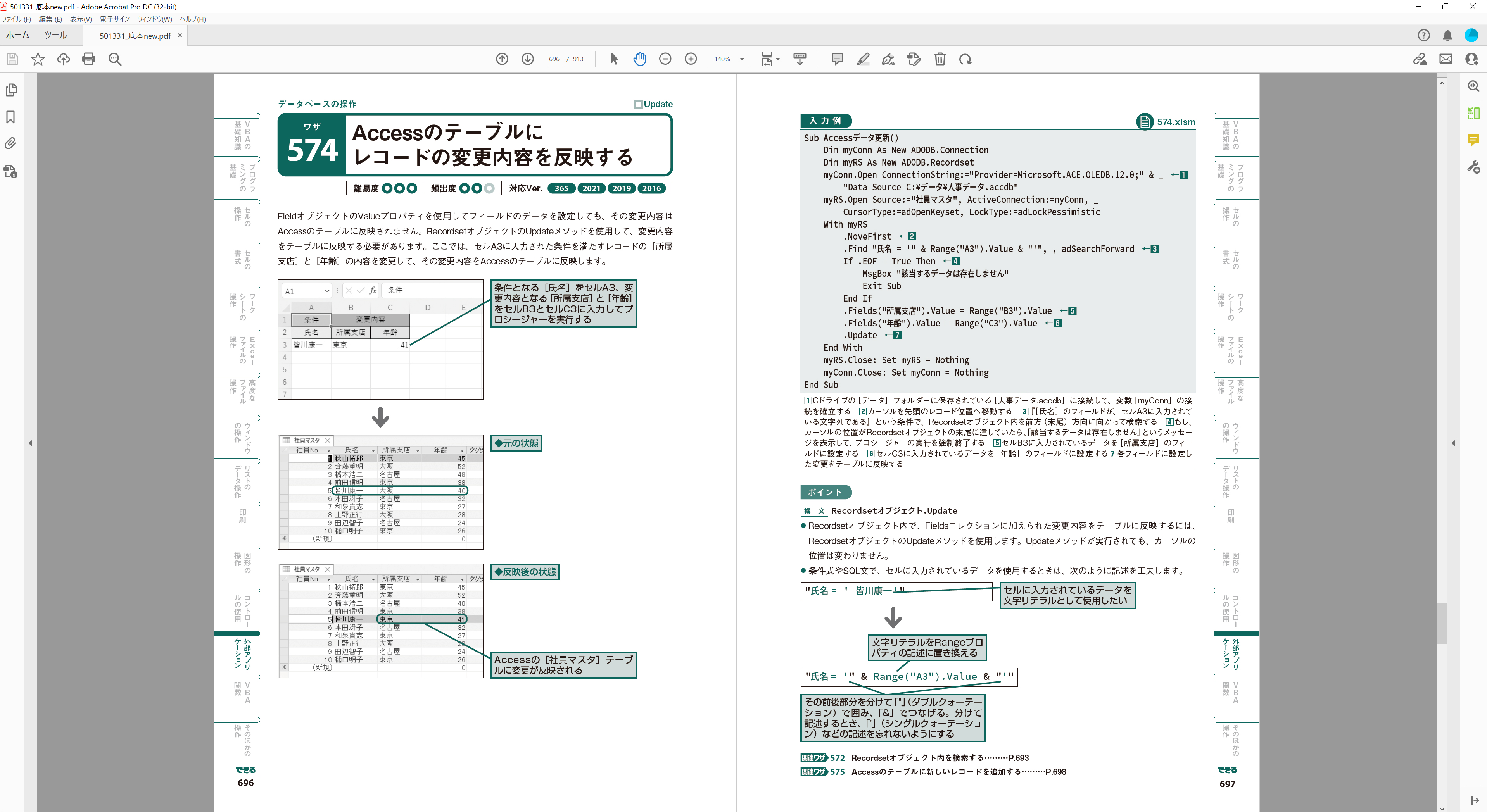Screen dimensions: 1487x812
Task: Switch to the ホーム tab
Action: coord(17,34)
